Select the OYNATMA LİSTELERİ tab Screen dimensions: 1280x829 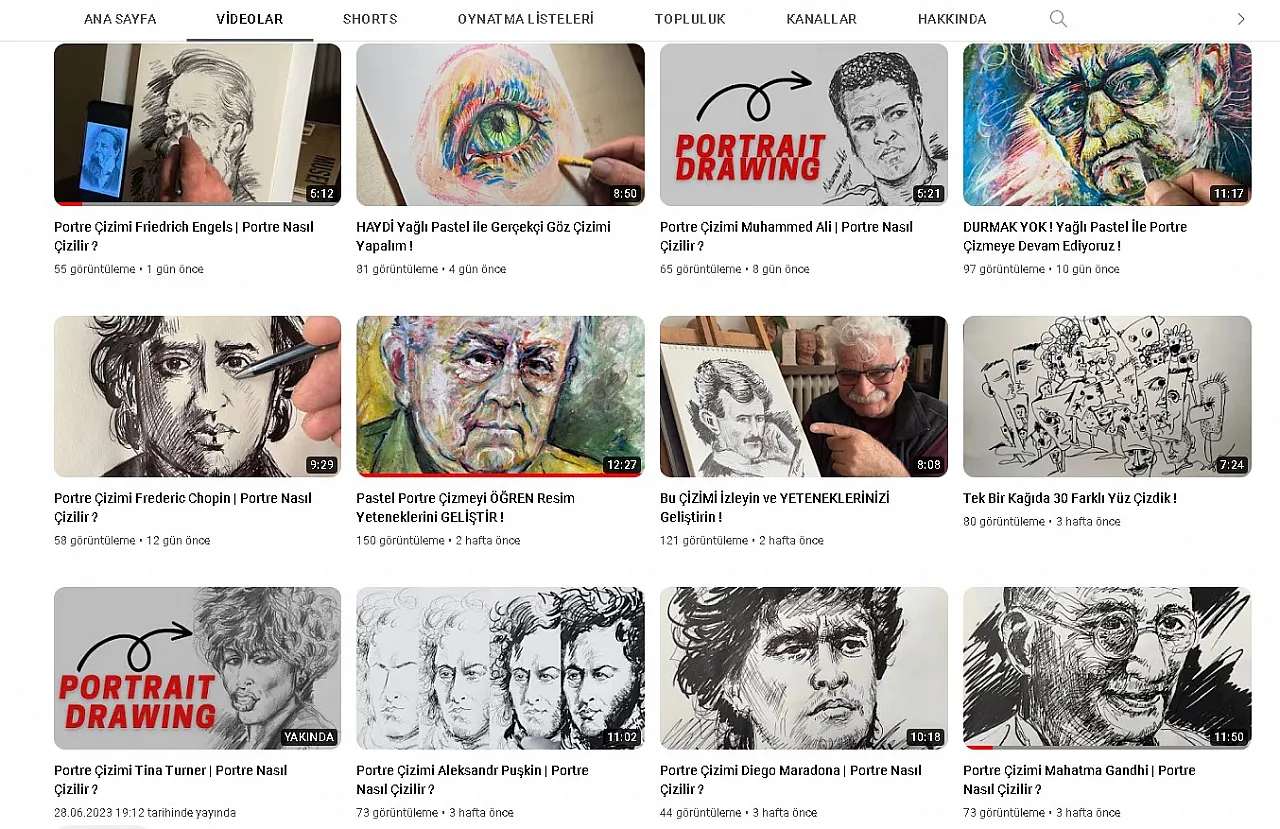[526, 19]
